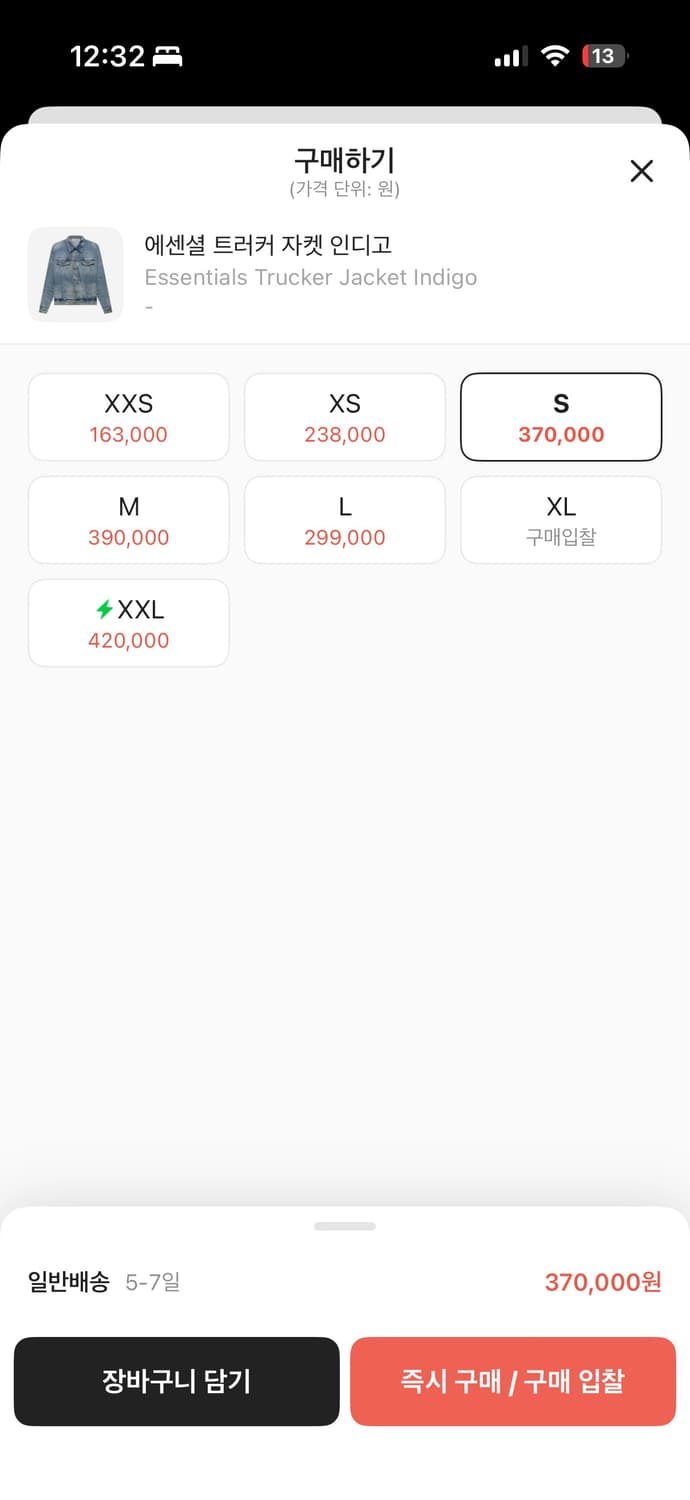Select the S size option
The height and width of the screenshot is (1500, 690).
561,417
